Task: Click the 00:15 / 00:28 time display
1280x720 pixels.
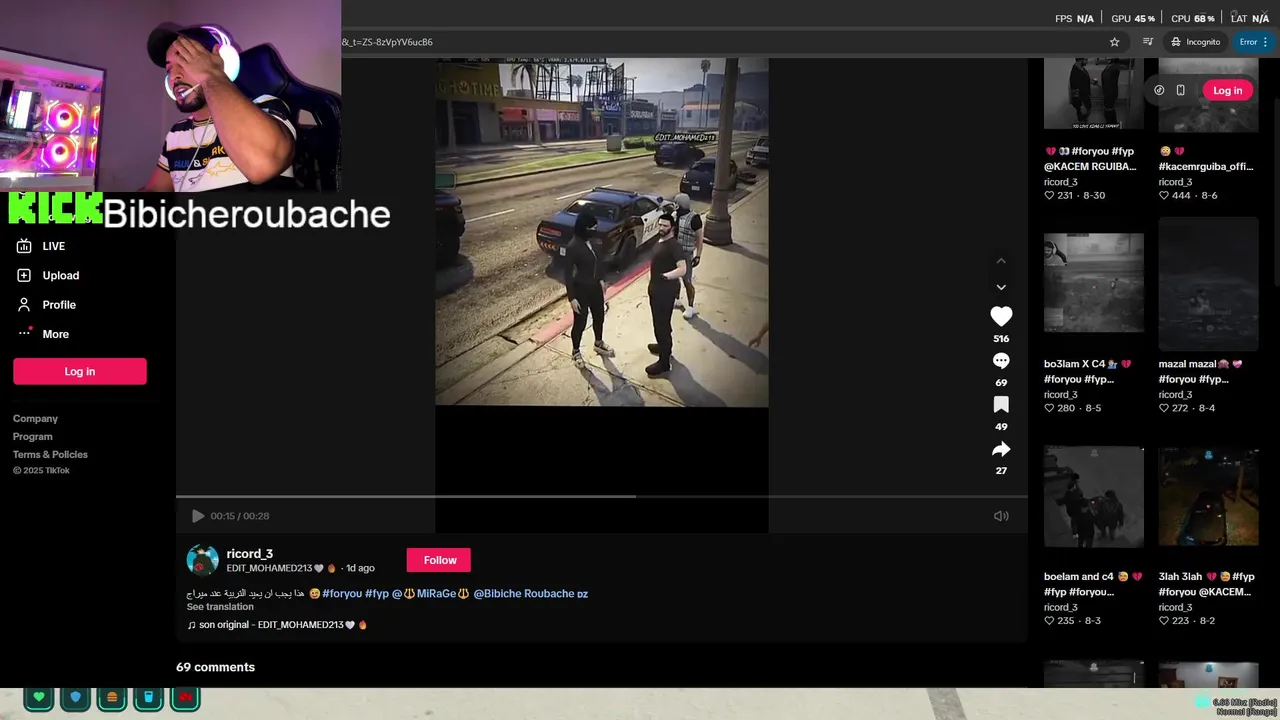Action: [x=240, y=516]
